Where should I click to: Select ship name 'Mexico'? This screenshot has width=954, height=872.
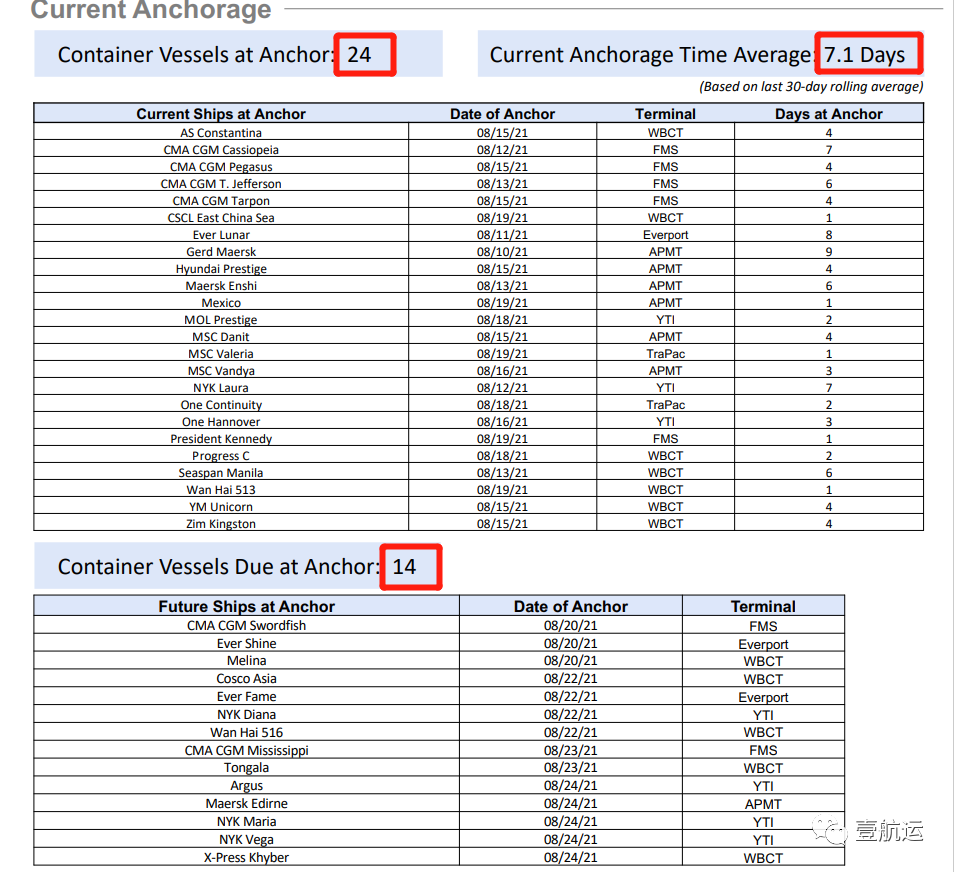pyautogui.click(x=221, y=303)
